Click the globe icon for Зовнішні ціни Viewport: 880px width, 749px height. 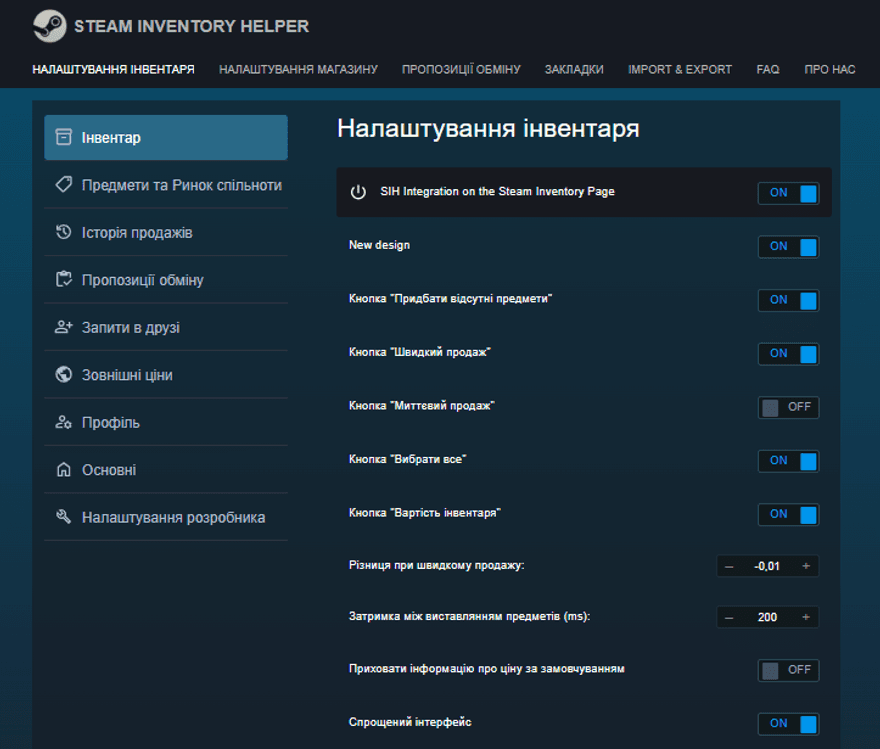(62, 374)
